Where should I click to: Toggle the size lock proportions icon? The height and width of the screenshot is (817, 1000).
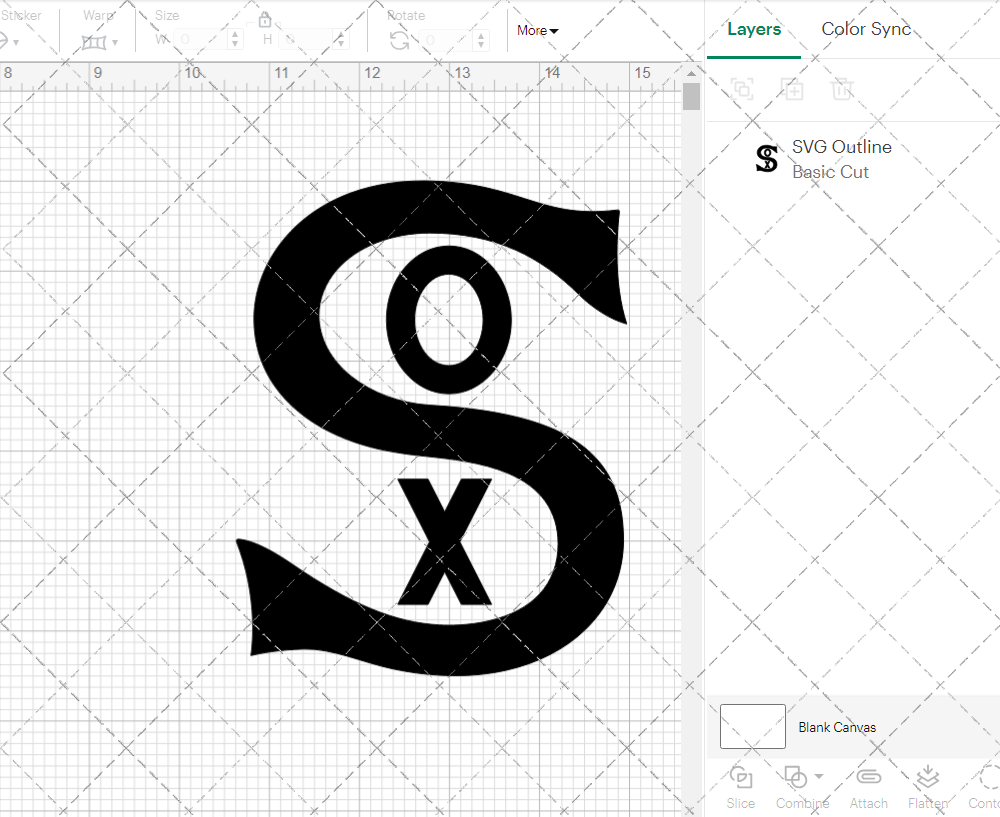[265, 19]
